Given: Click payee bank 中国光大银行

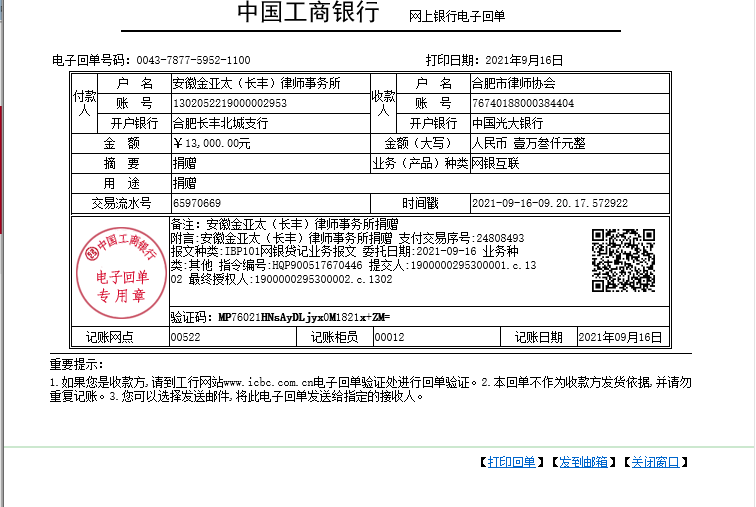Looking at the screenshot, I should point(508,123).
